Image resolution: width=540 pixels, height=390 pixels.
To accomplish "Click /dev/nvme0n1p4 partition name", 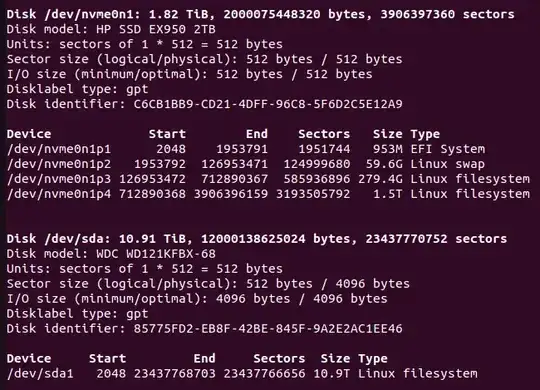I will [x=59, y=194].
